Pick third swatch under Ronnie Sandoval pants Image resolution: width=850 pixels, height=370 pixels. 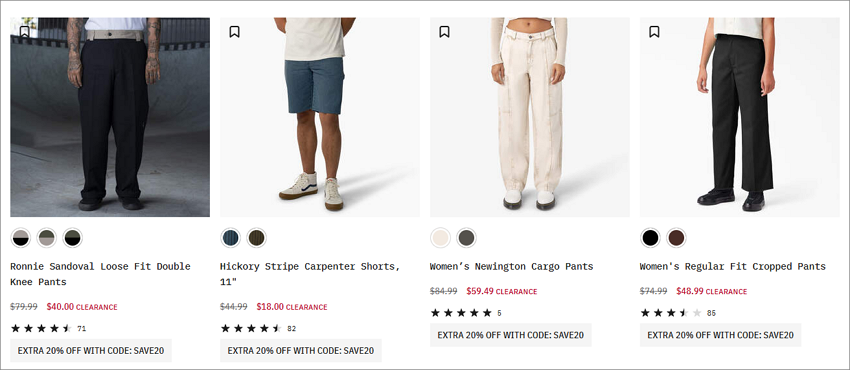click(x=73, y=238)
